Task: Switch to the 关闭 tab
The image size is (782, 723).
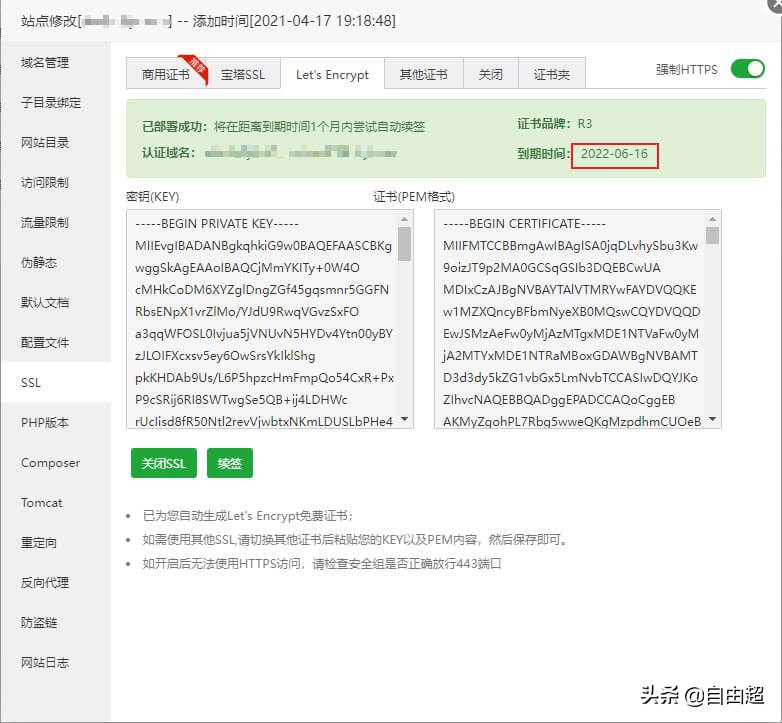Action: coord(491,74)
